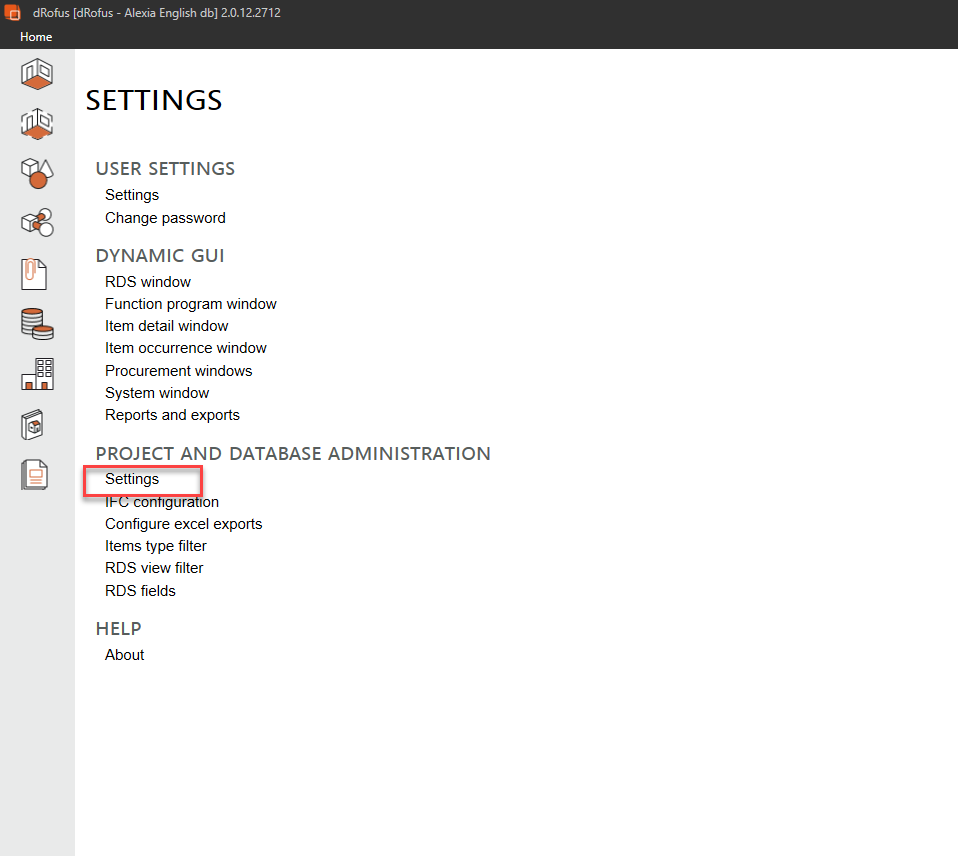Image resolution: width=958 pixels, height=856 pixels.
Task: Click the dRofus logo in title bar
Action: [x=13, y=13]
